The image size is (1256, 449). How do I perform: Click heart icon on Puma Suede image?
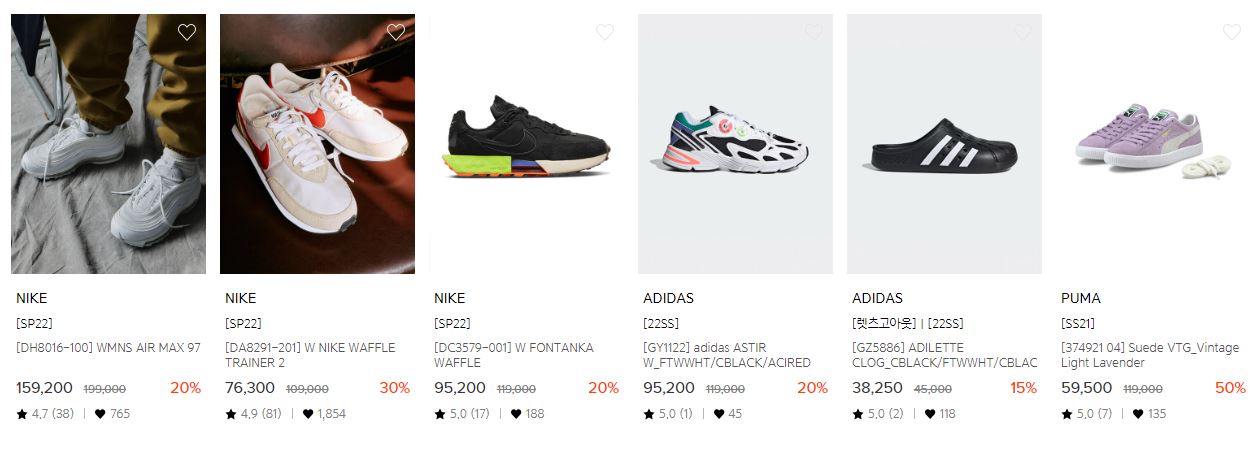click(1232, 32)
